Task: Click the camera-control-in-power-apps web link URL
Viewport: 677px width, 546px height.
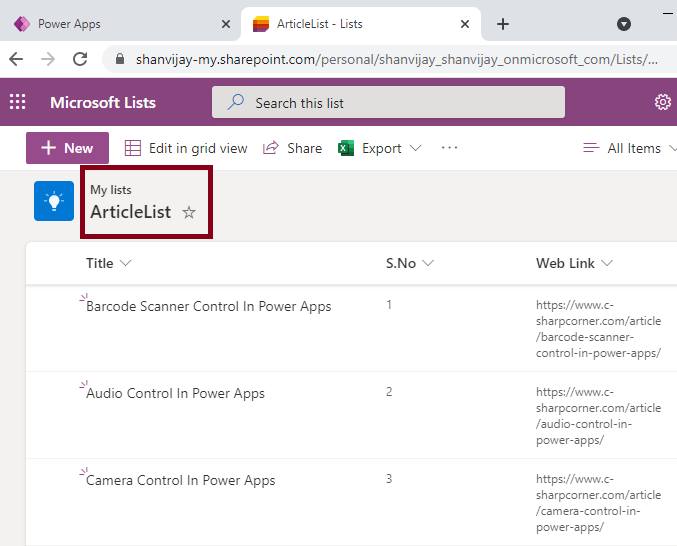Action: (x=598, y=503)
